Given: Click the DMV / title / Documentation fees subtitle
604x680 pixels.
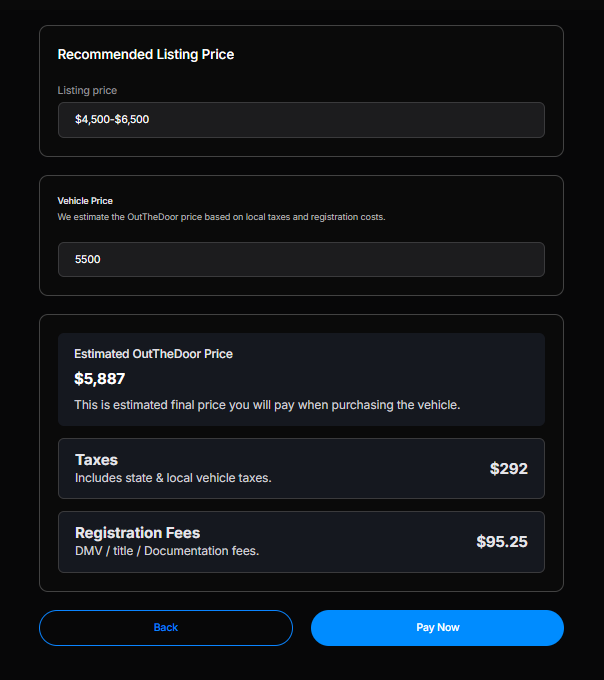Looking at the screenshot, I should (x=167, y=551).
